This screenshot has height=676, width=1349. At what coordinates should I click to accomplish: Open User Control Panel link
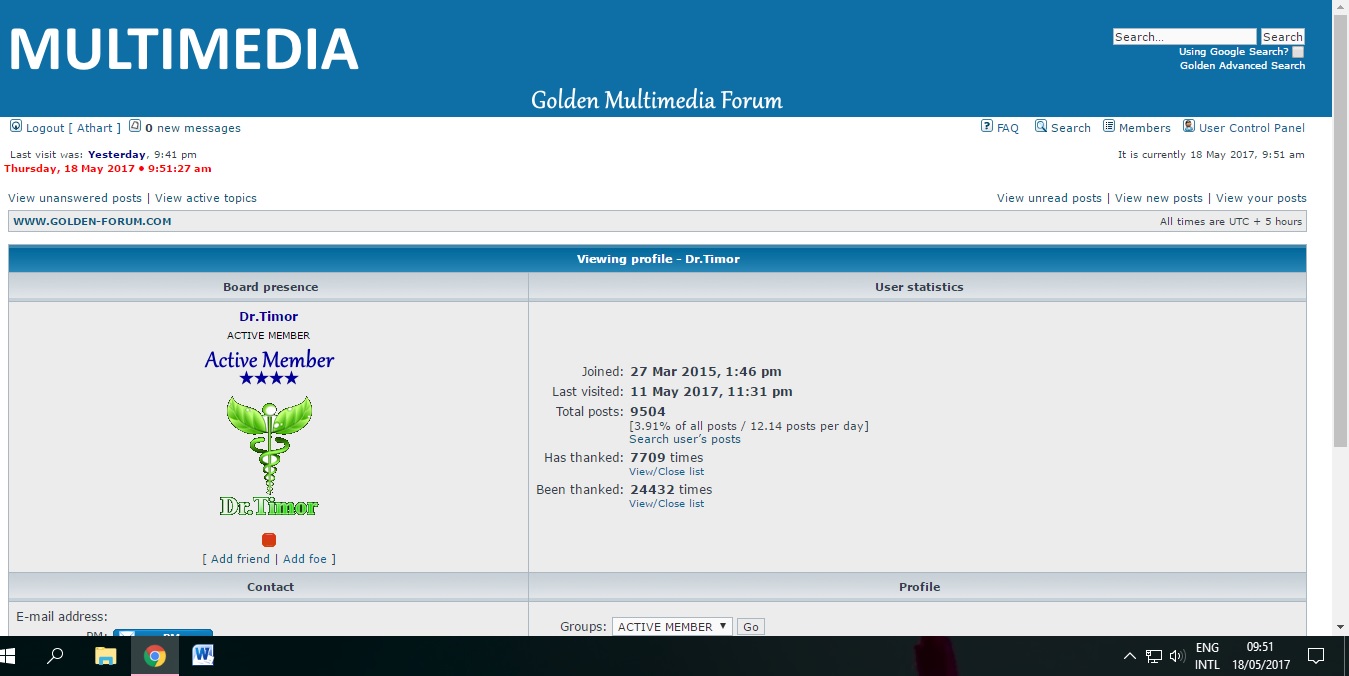click(x=1252, y=128)
